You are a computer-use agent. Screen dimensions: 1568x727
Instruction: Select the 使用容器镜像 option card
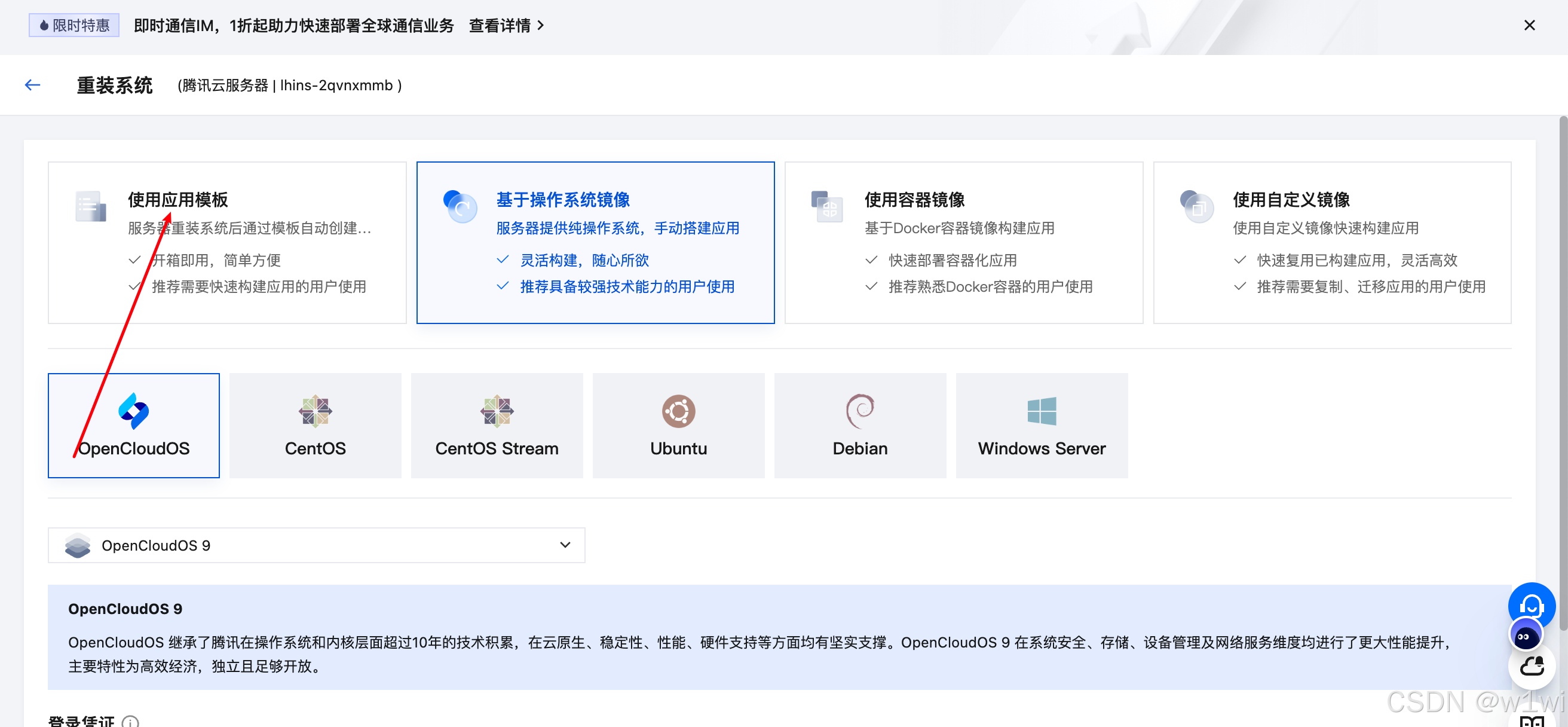click(963, 242)
